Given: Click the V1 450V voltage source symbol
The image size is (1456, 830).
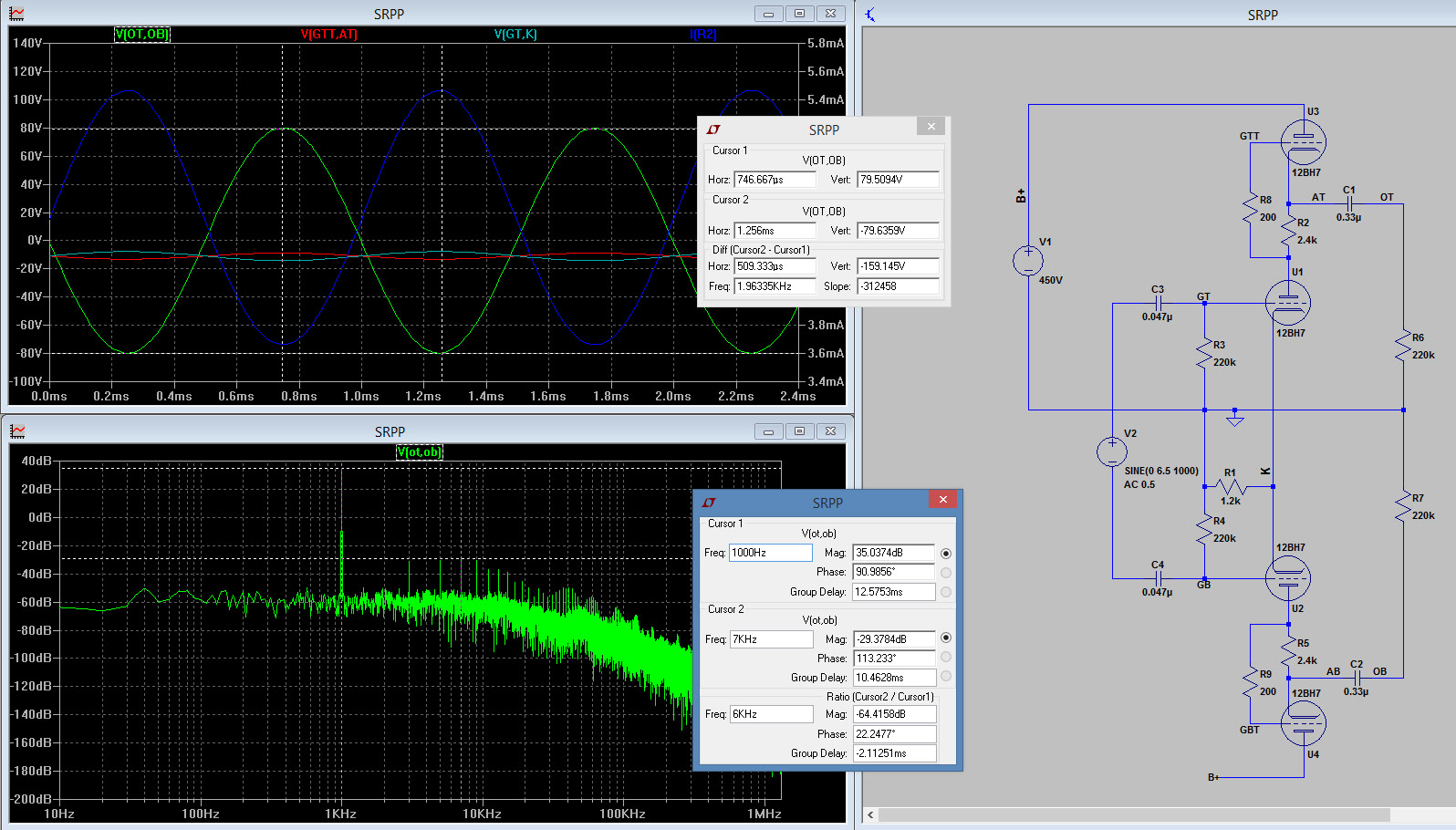Looking at the screenshot, I should click(1028, 261).
